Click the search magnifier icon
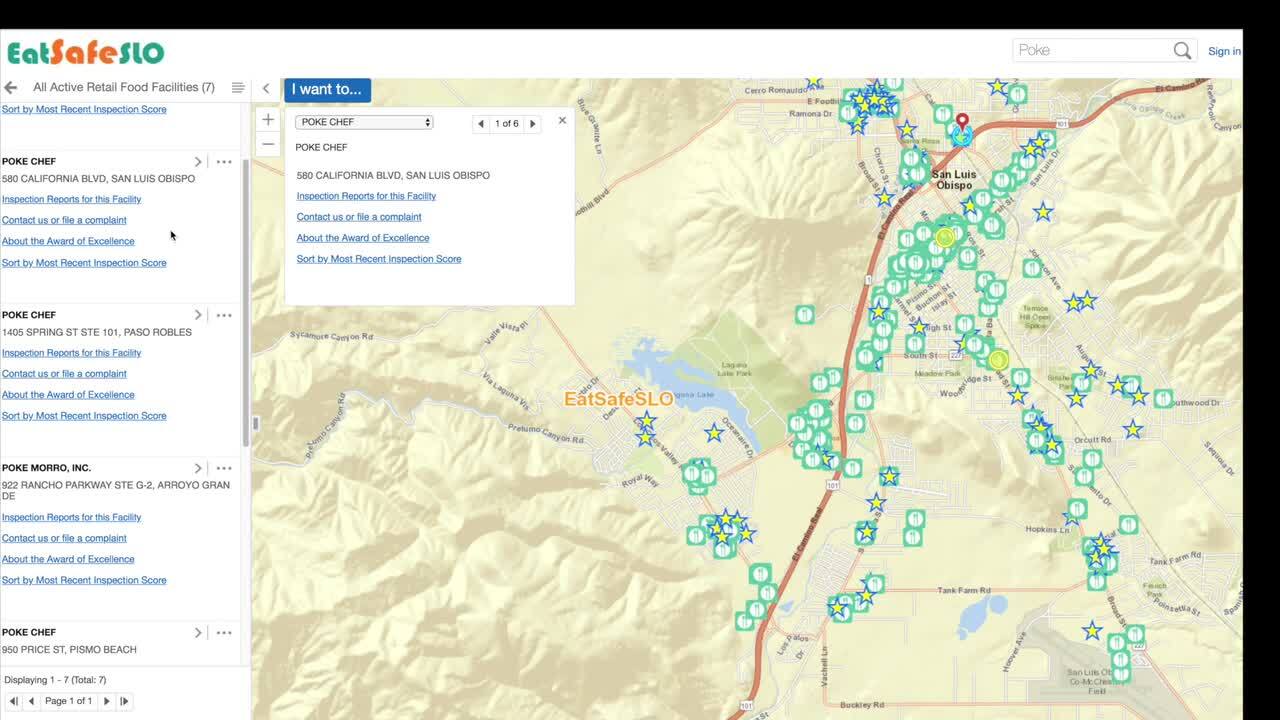This screenshot has height=720, width=1280. point(1181,49)
